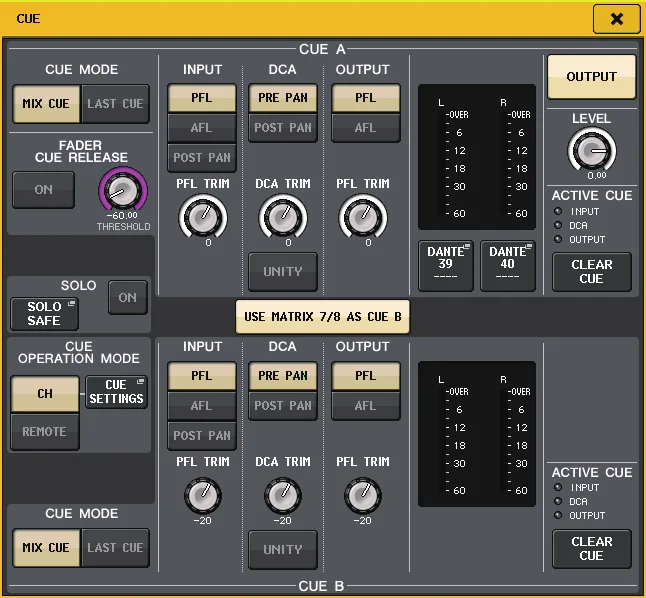The image size is (646, 598).
Task: Set CUE B OUTPUT to AFL
Action: click(365, 406)
